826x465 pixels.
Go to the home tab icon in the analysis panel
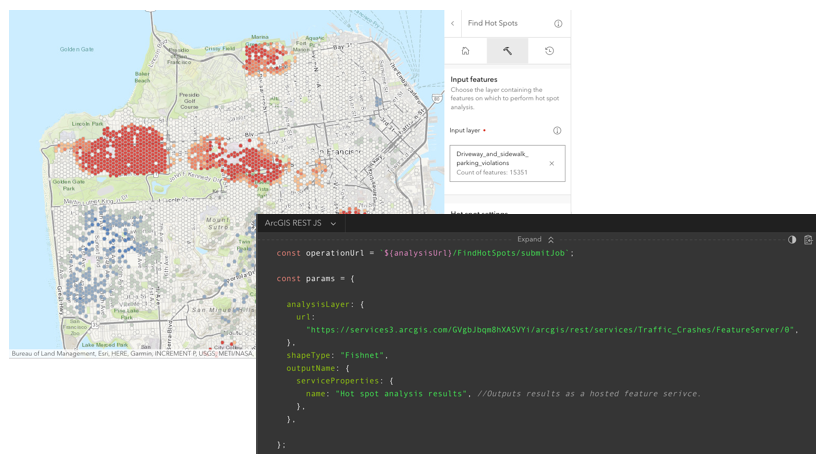point(465,51)
